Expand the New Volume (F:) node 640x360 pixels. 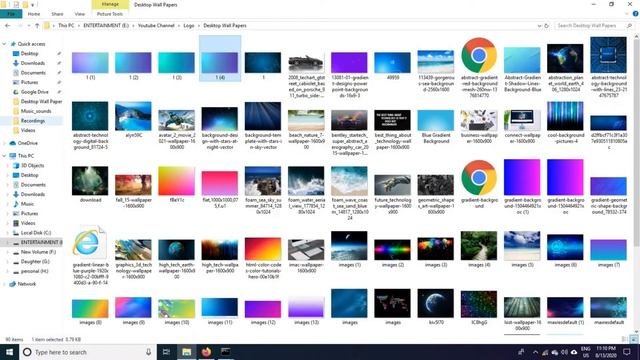pyautogui.click(x=8, y=252)
